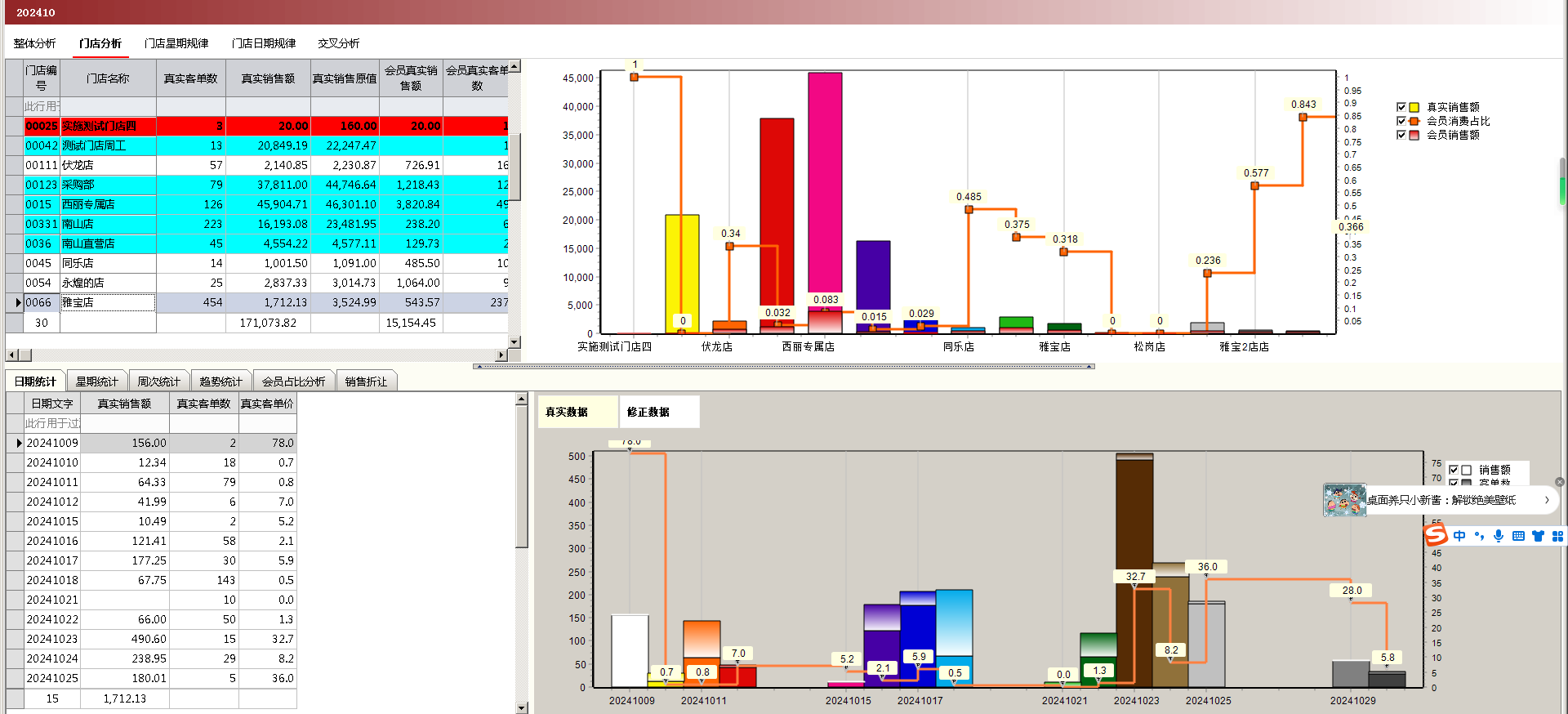The image size is (1568, 714).
Task: Click Sogou voice input microphone
Action: point(1499,536)
